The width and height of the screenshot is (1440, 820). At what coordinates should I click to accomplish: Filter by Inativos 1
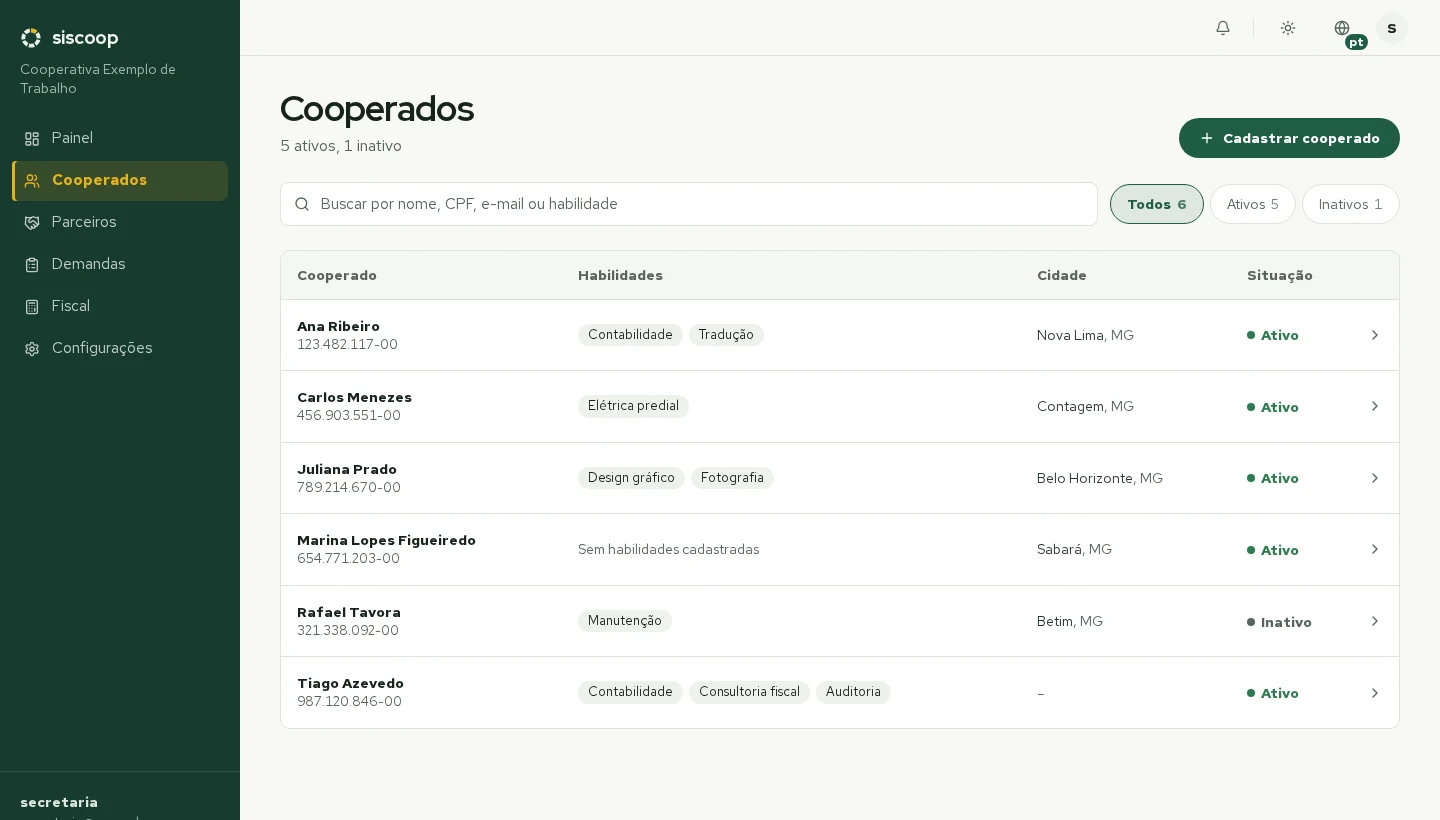[x=1351, y=204]
